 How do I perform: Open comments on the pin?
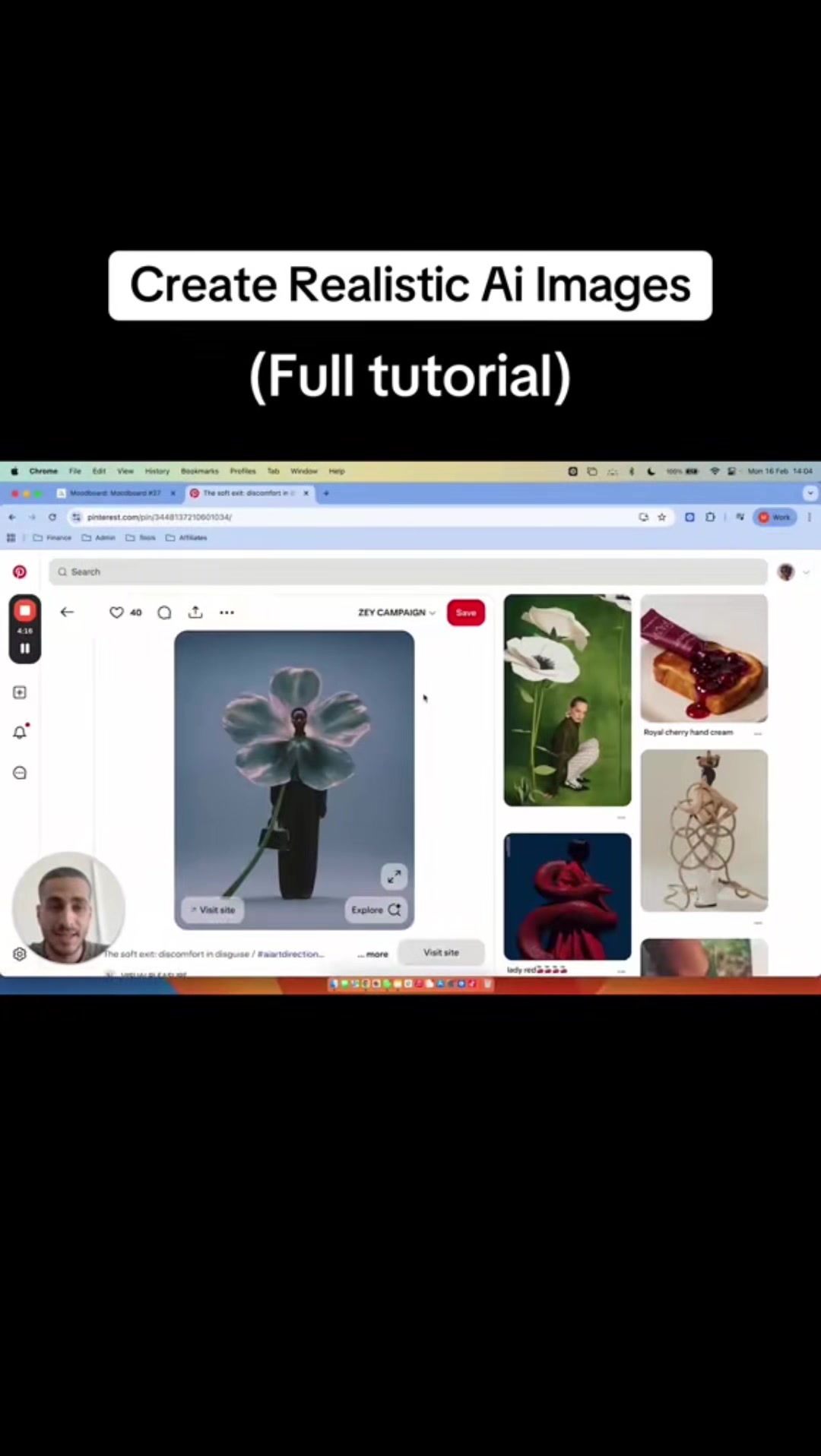(164, 612)
